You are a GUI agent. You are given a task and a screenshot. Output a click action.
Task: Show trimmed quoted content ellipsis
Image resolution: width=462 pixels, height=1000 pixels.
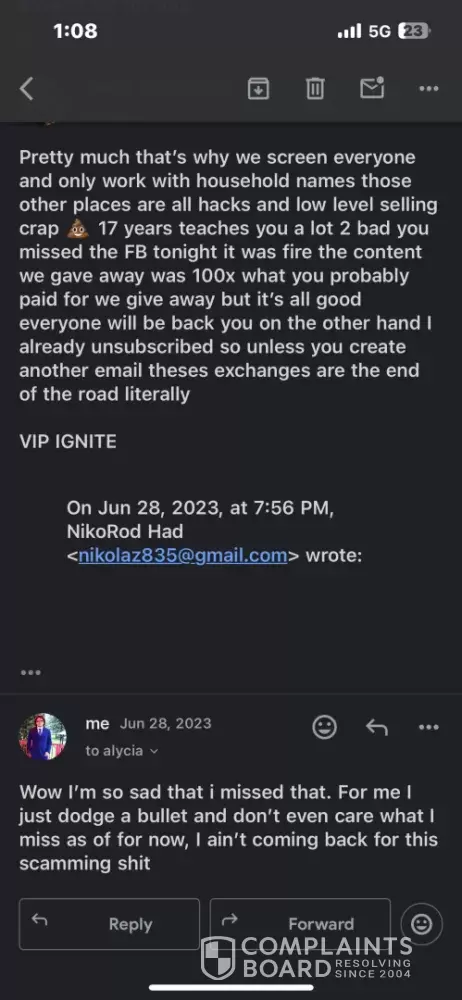coord(31,672)
